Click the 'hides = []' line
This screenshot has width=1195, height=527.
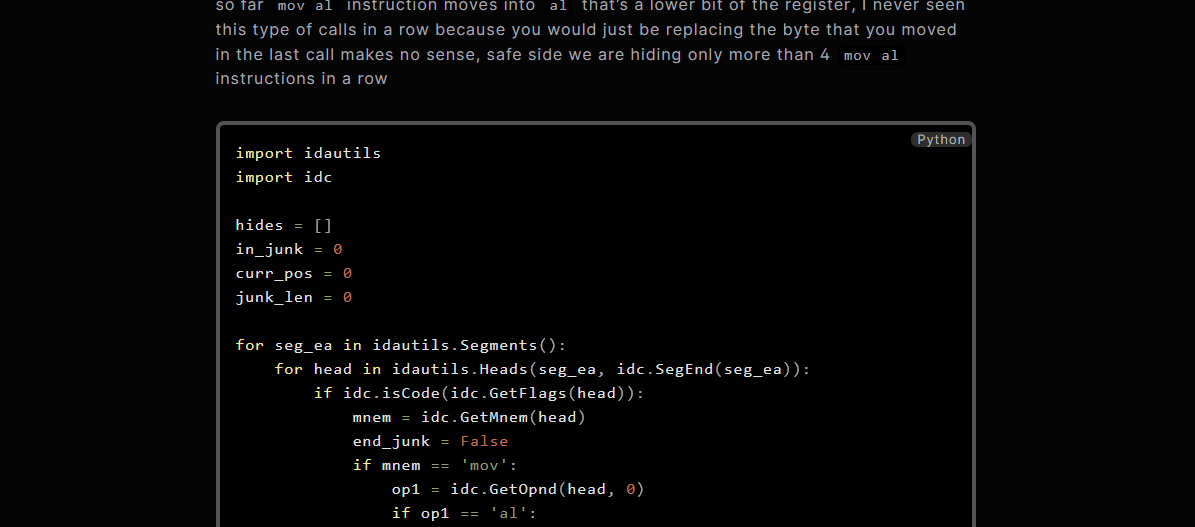[284, 226]
